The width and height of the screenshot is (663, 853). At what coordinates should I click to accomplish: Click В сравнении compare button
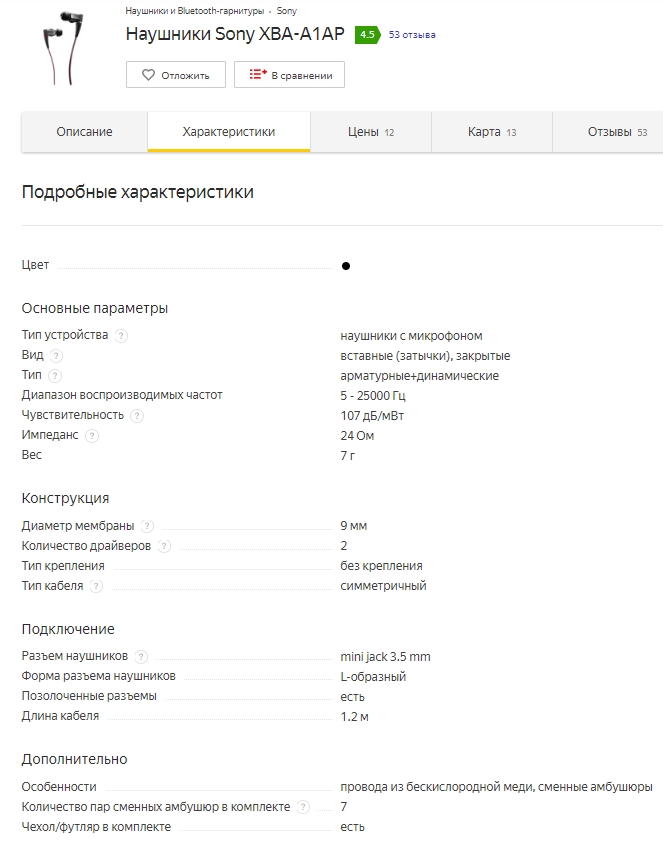coord(289,75)
